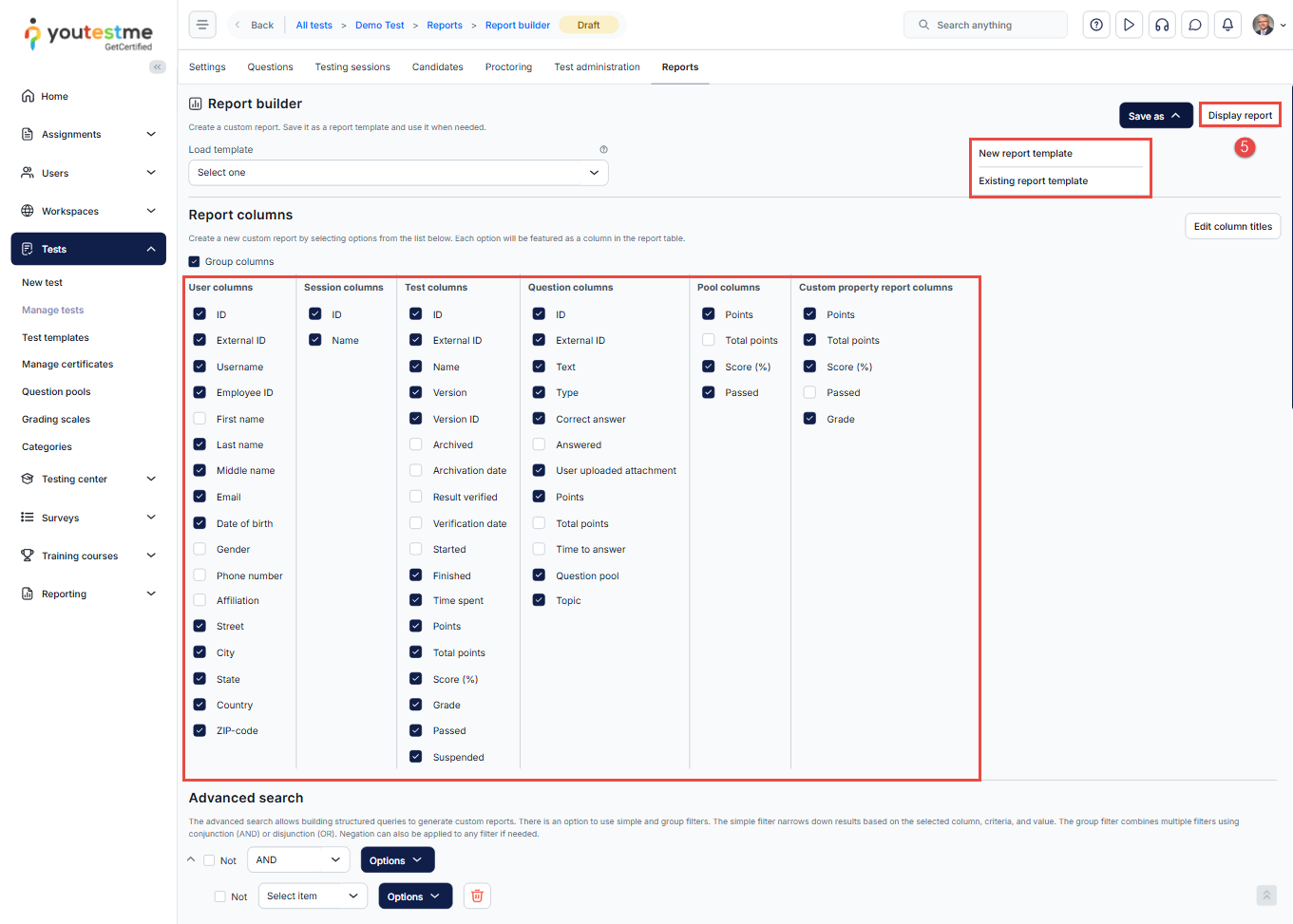Click the play tutorial icon
Image resolution: width=1293 pixels, height=924 pixels.
(x=1129, y=25)
